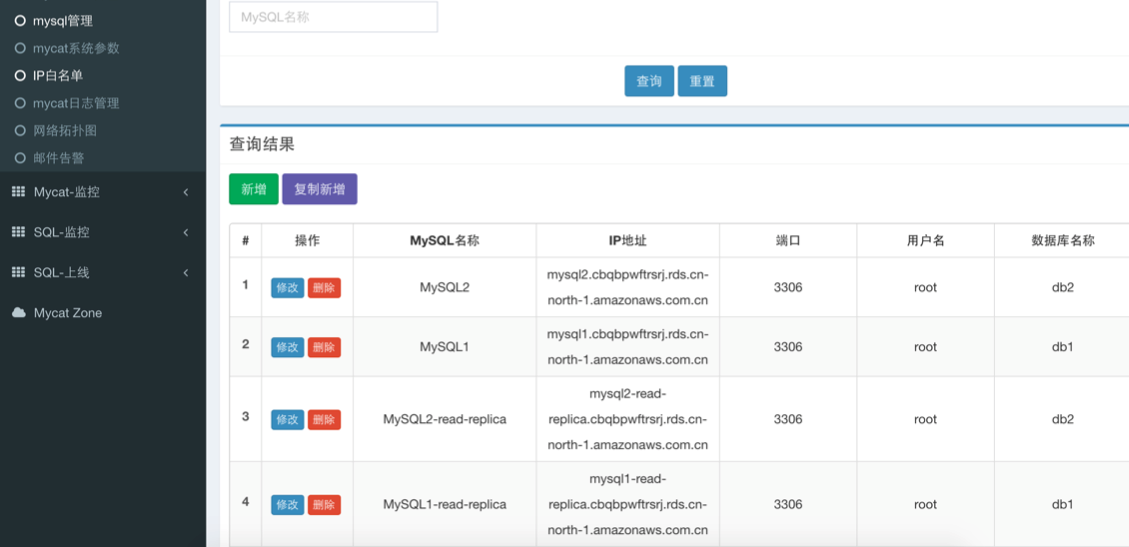Image resolution: width=1129 pixels, height=547 pixels.
Task: Click 修改 in the MySQL2 row
Action: pos(287,288)
